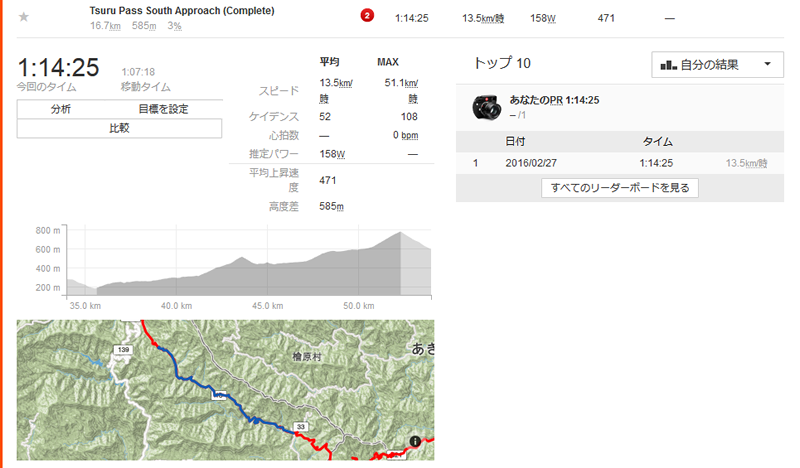Click elevation chart peak near 800 m
The width and height of the screenshot is (800, 468).
(x=400, y=233)
